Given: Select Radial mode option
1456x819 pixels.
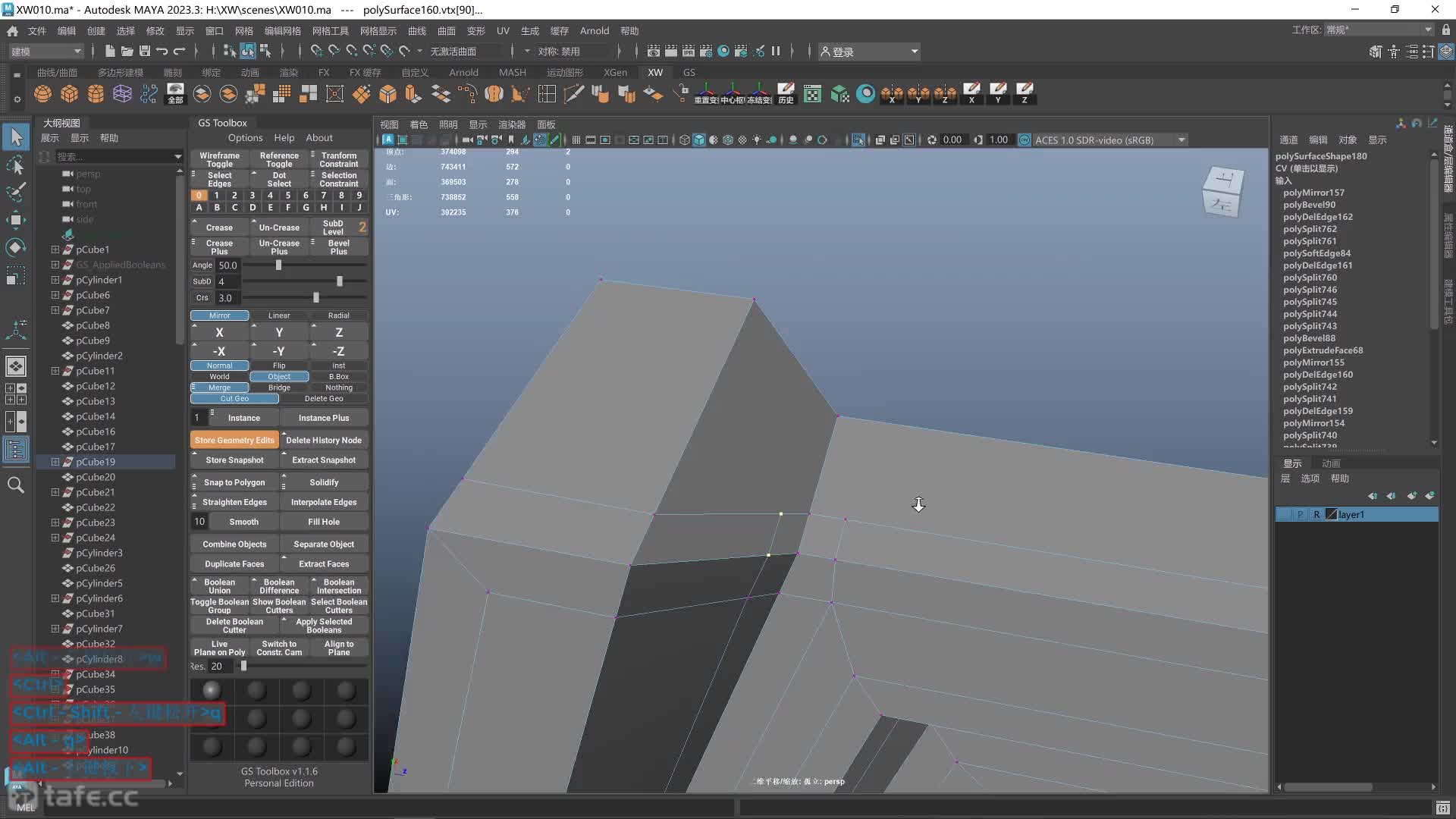Looking at the screenshot, I should pos(339,315).
